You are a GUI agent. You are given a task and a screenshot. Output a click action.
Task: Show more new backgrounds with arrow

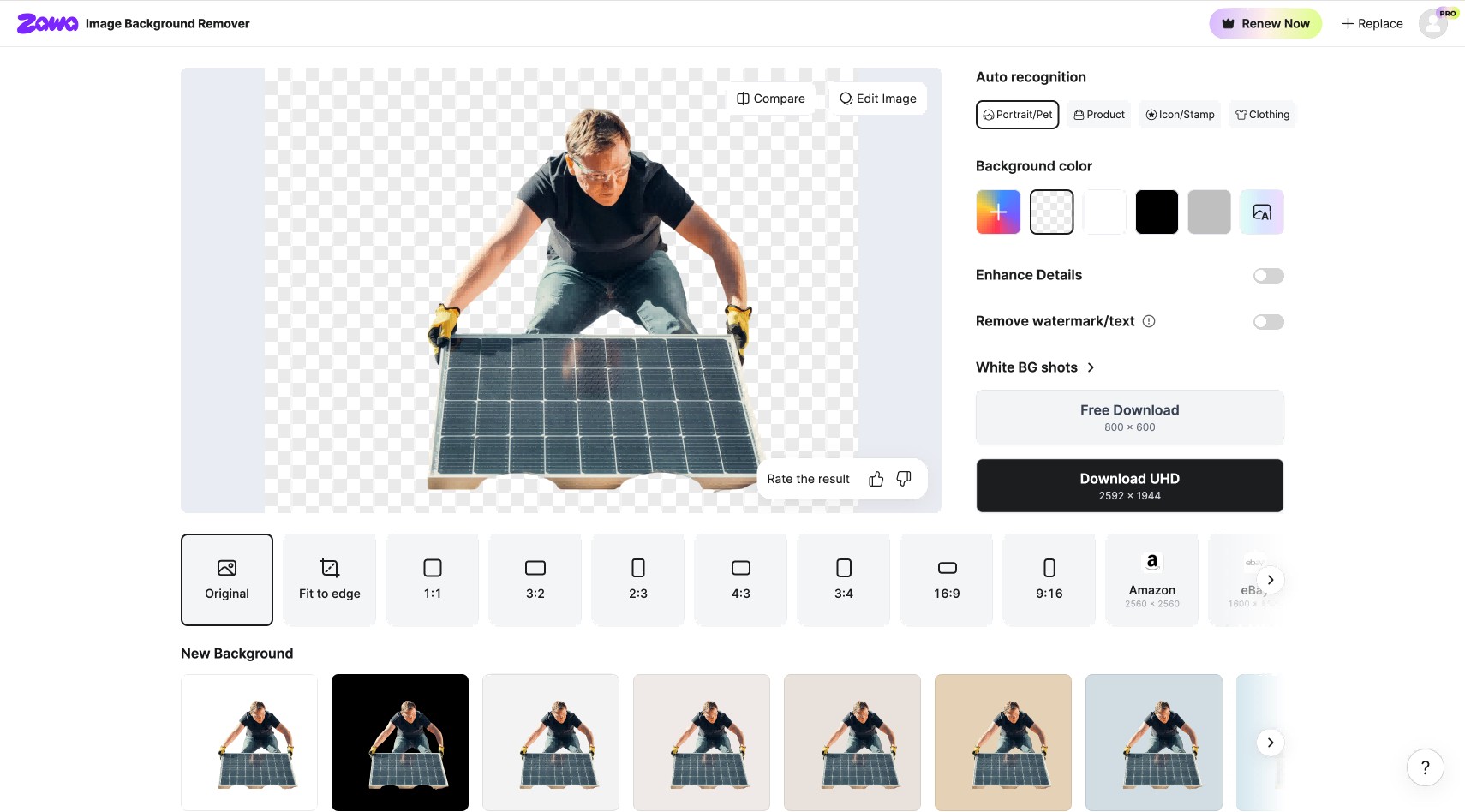(1271, 743)
